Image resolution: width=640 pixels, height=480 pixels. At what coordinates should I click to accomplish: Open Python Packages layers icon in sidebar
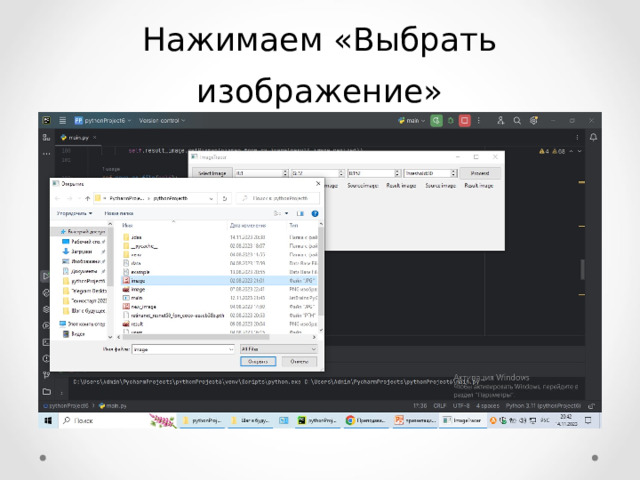(x=46, y=309)
